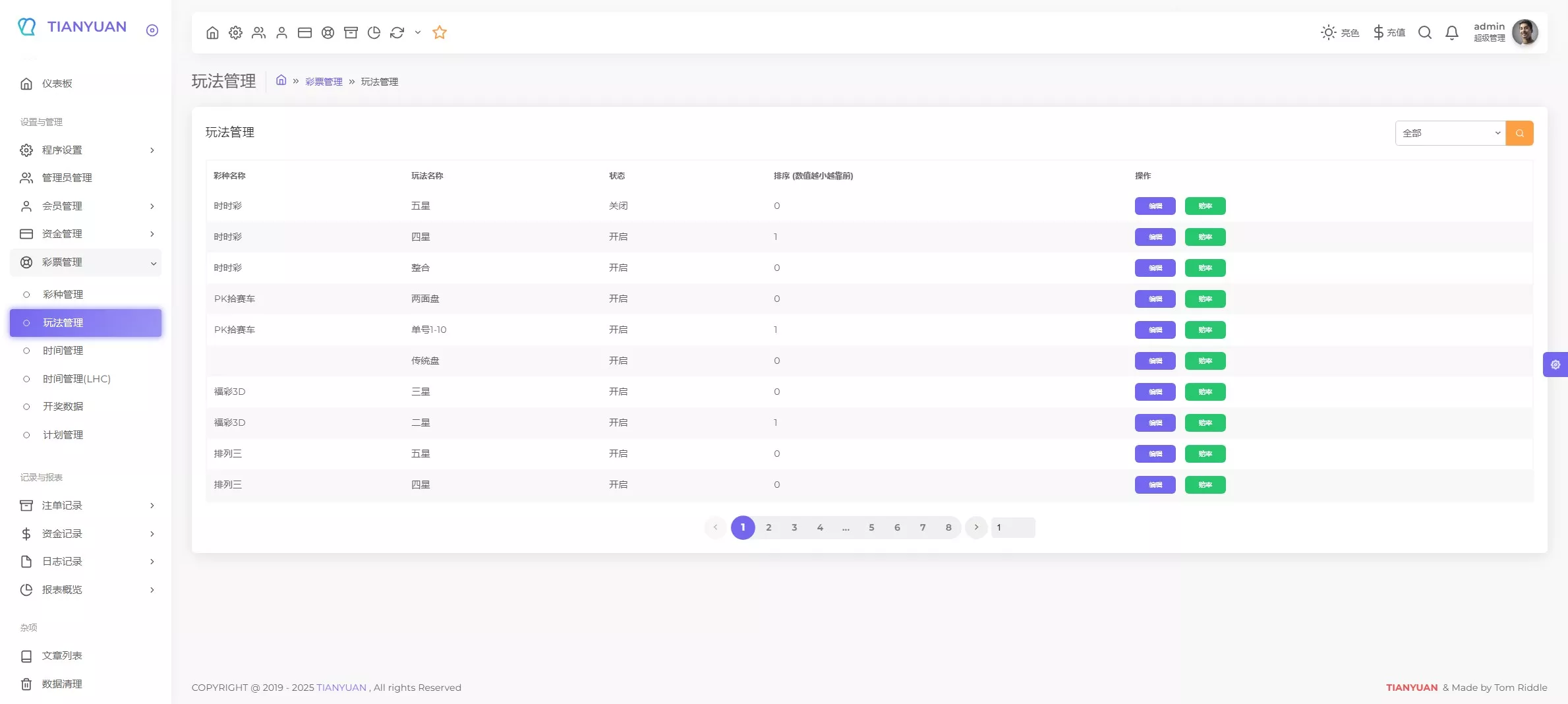
Task: Click 编辑 button for 时时彩 五星 row
Action: click(x=1155, y=206)
